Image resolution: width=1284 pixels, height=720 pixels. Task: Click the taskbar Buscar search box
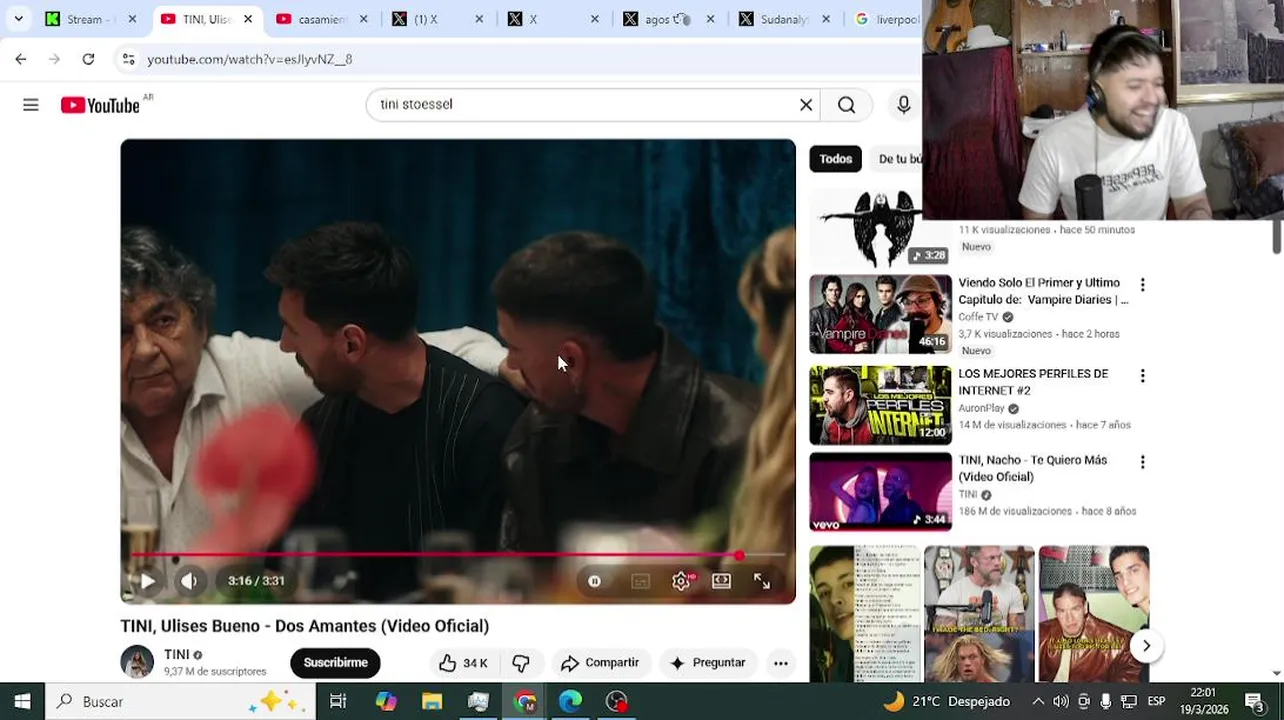(180, 701)
